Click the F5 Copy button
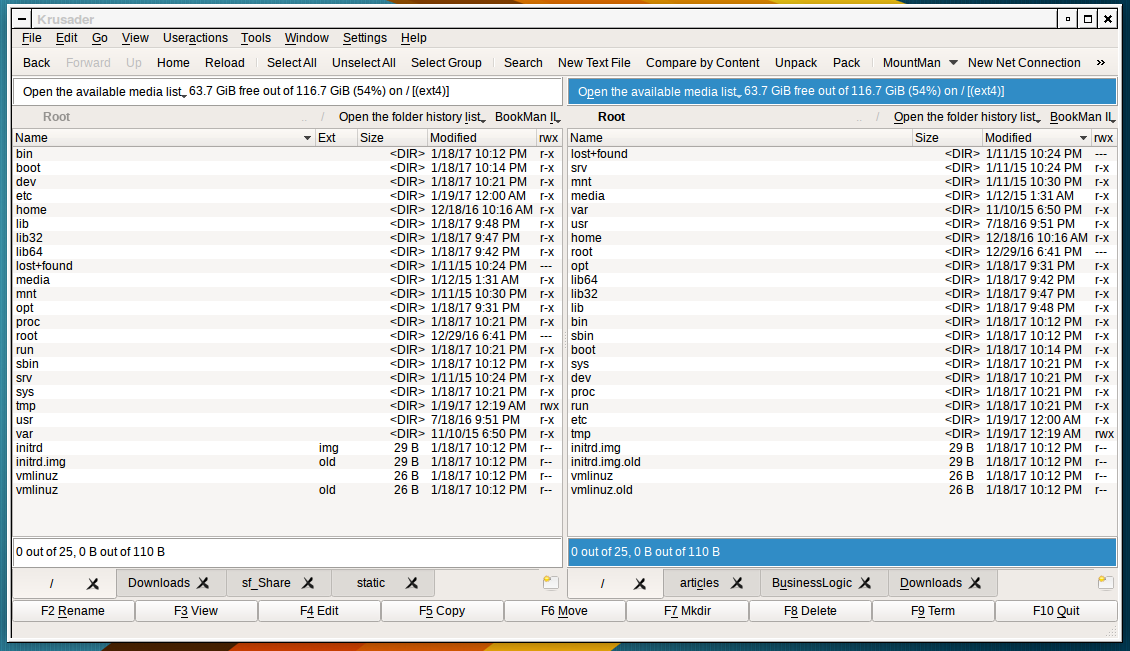This screenshot has height=651, width=1130. click(442, 611)
